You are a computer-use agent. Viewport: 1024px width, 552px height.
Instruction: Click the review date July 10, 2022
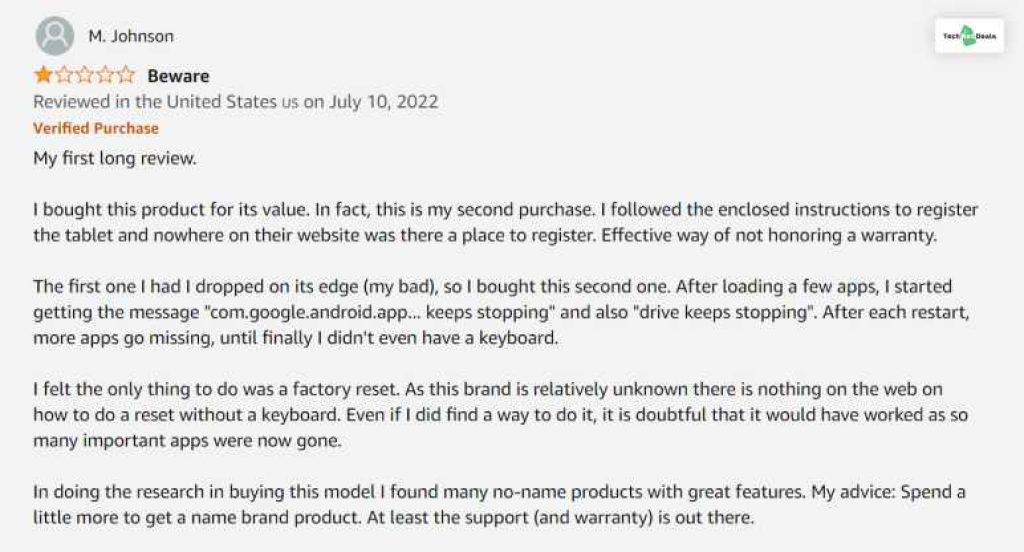pyautogui.click(x=383, y=102)
